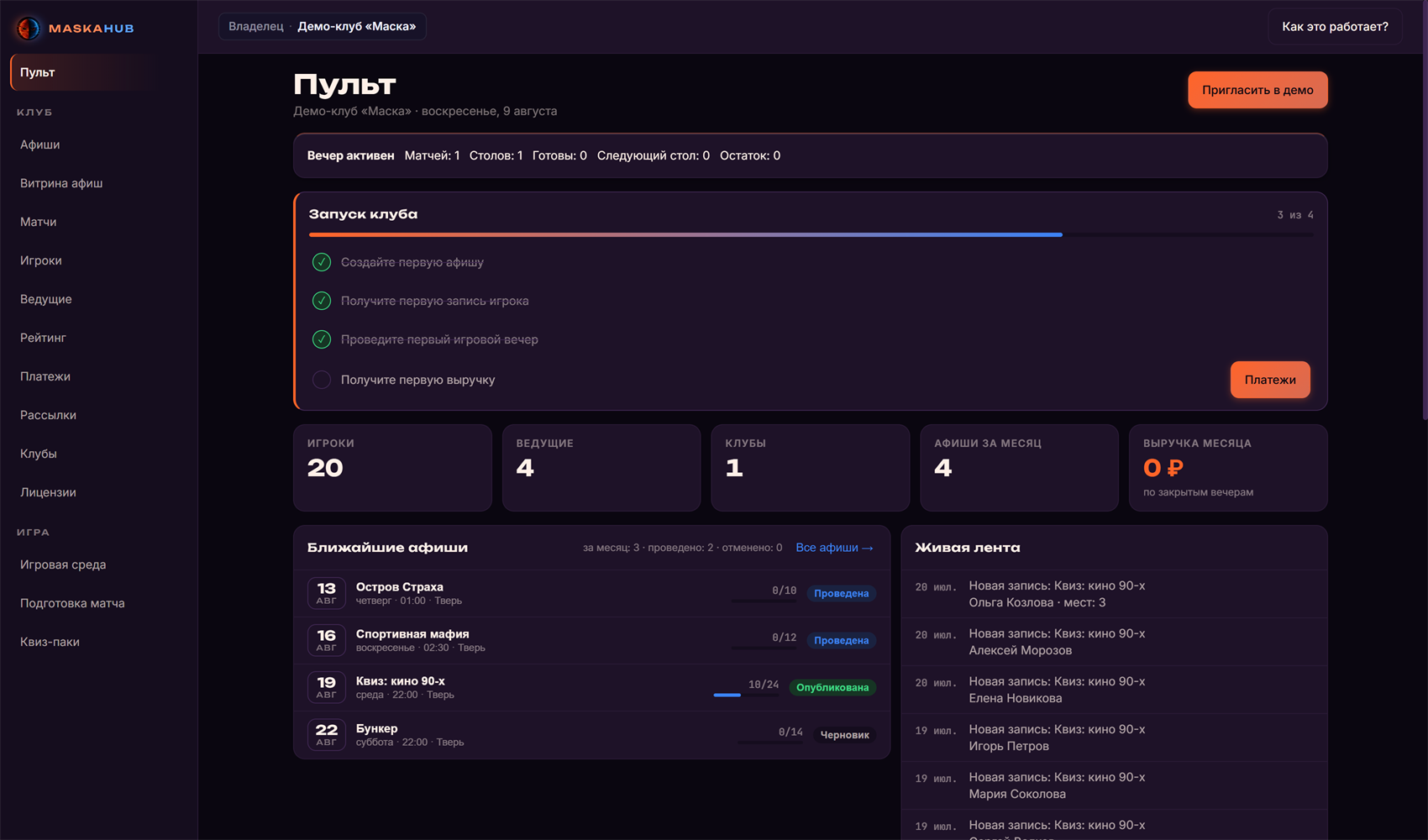This screenshot has width=1428, height=840.
Task: Open the Ведущие stat card showing 4
Action: (x=601, y=468)
